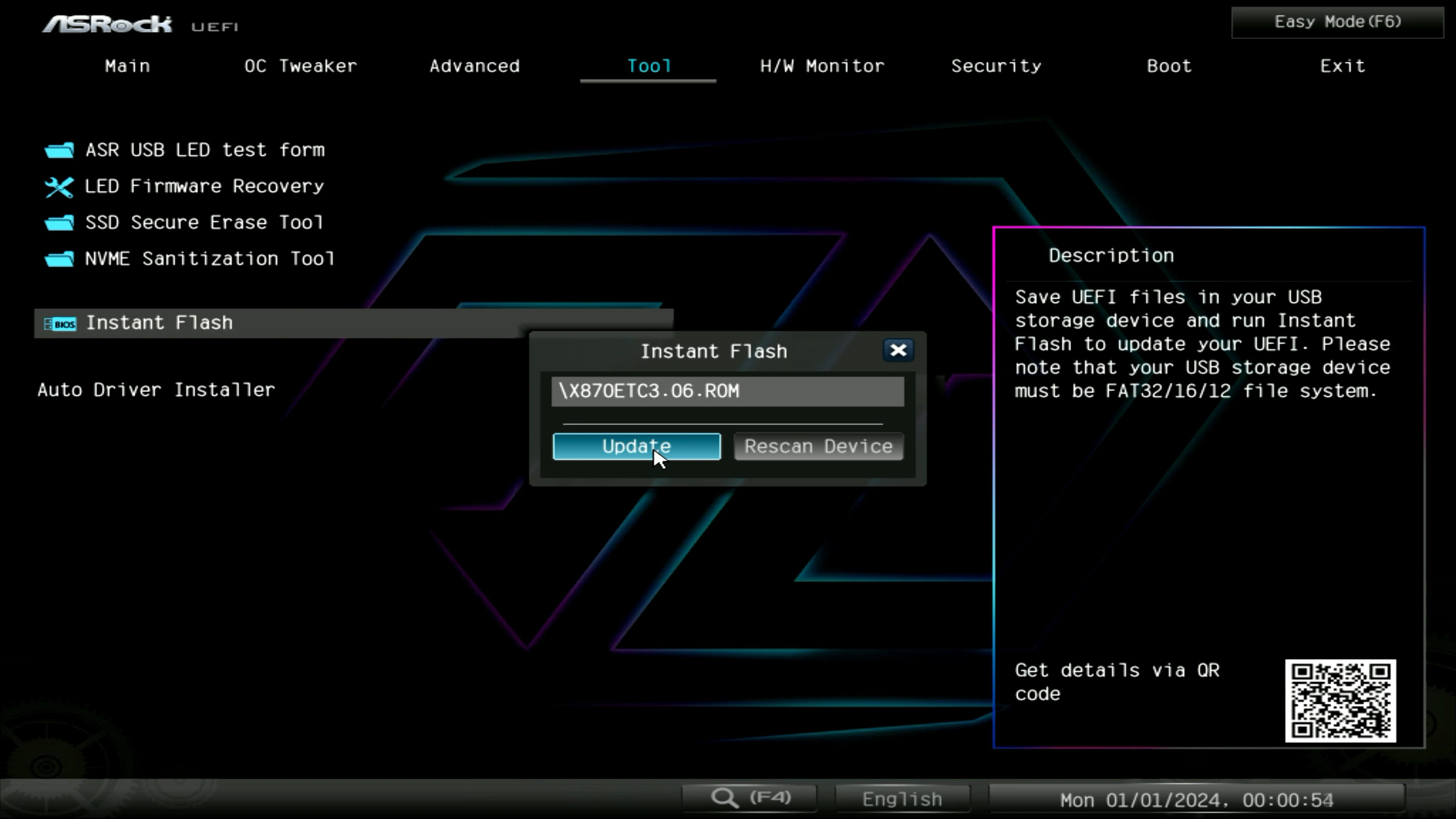This screenshot has height=819, width=1456.
Task: Open NVME Sanitization Tool
Action: (x=210, y=259)
